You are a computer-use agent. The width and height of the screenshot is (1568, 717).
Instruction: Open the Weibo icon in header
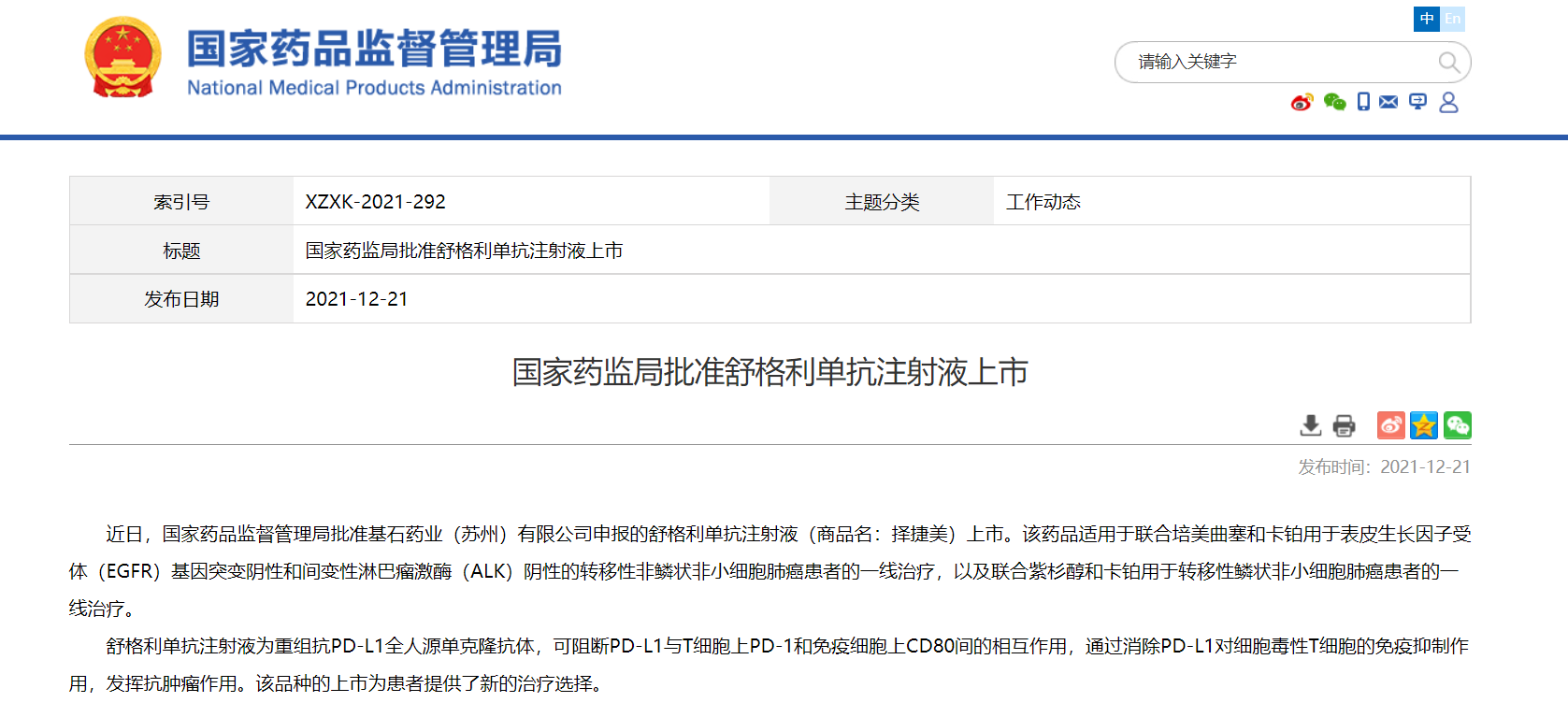point(1302,102)
